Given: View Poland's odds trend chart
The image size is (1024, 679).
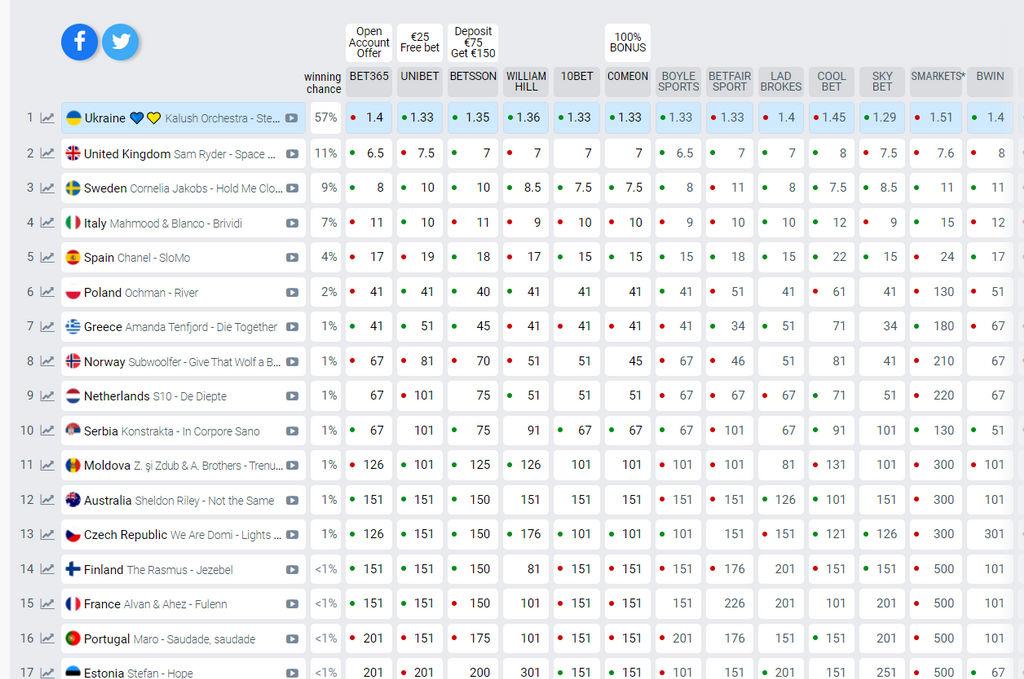Looking at the screenshot, I should 47,292.
